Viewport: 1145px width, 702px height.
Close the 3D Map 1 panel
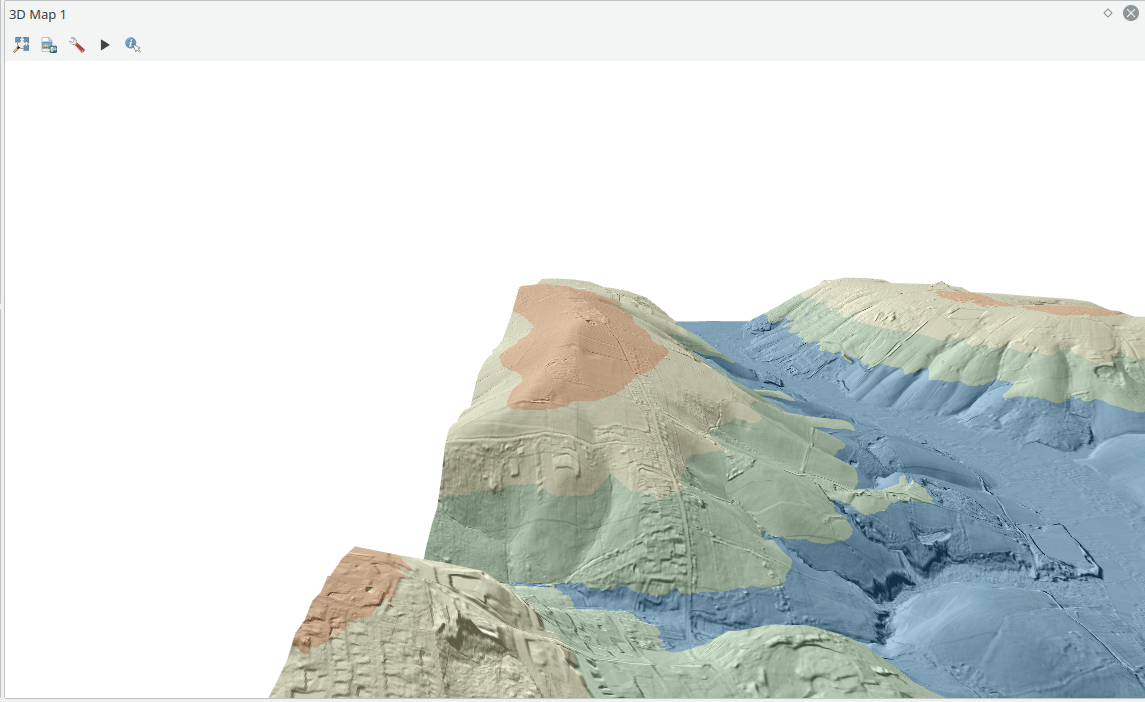(1131, 13)
